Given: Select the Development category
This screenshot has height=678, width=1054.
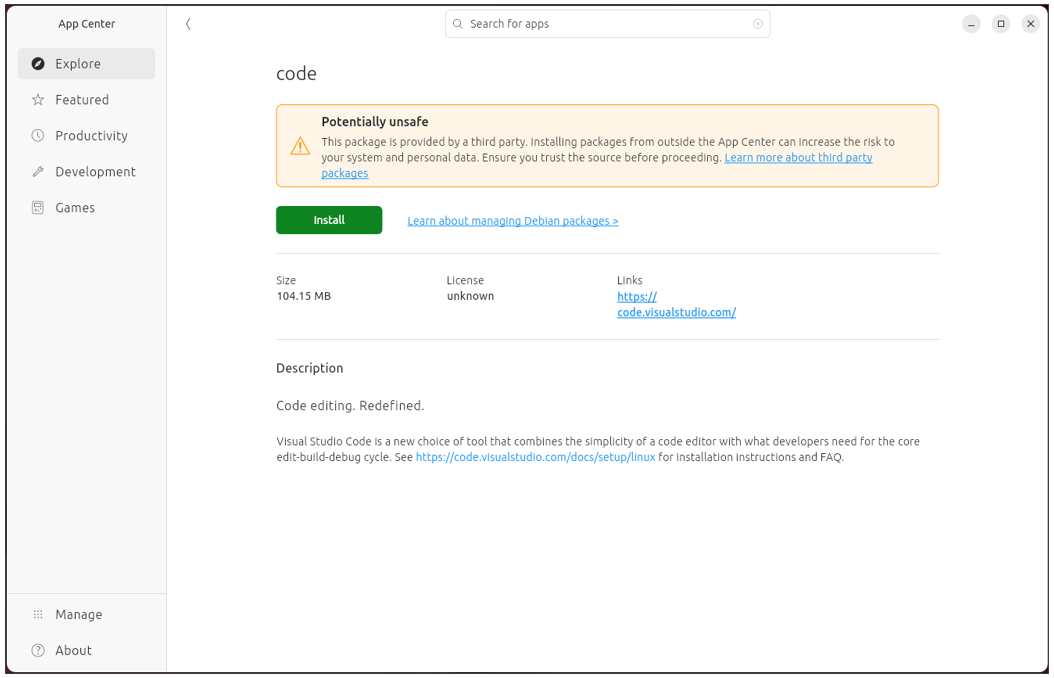Looking at the screenshot, I should (87, 172).
